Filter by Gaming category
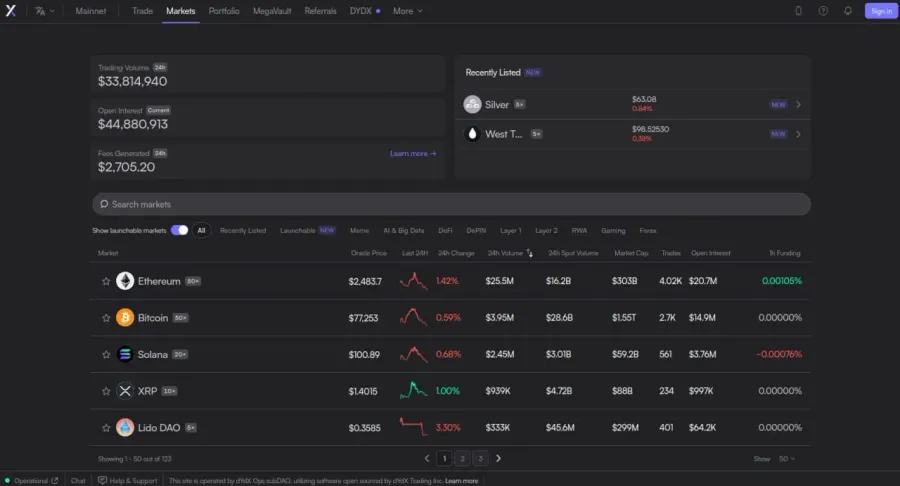 613,230
